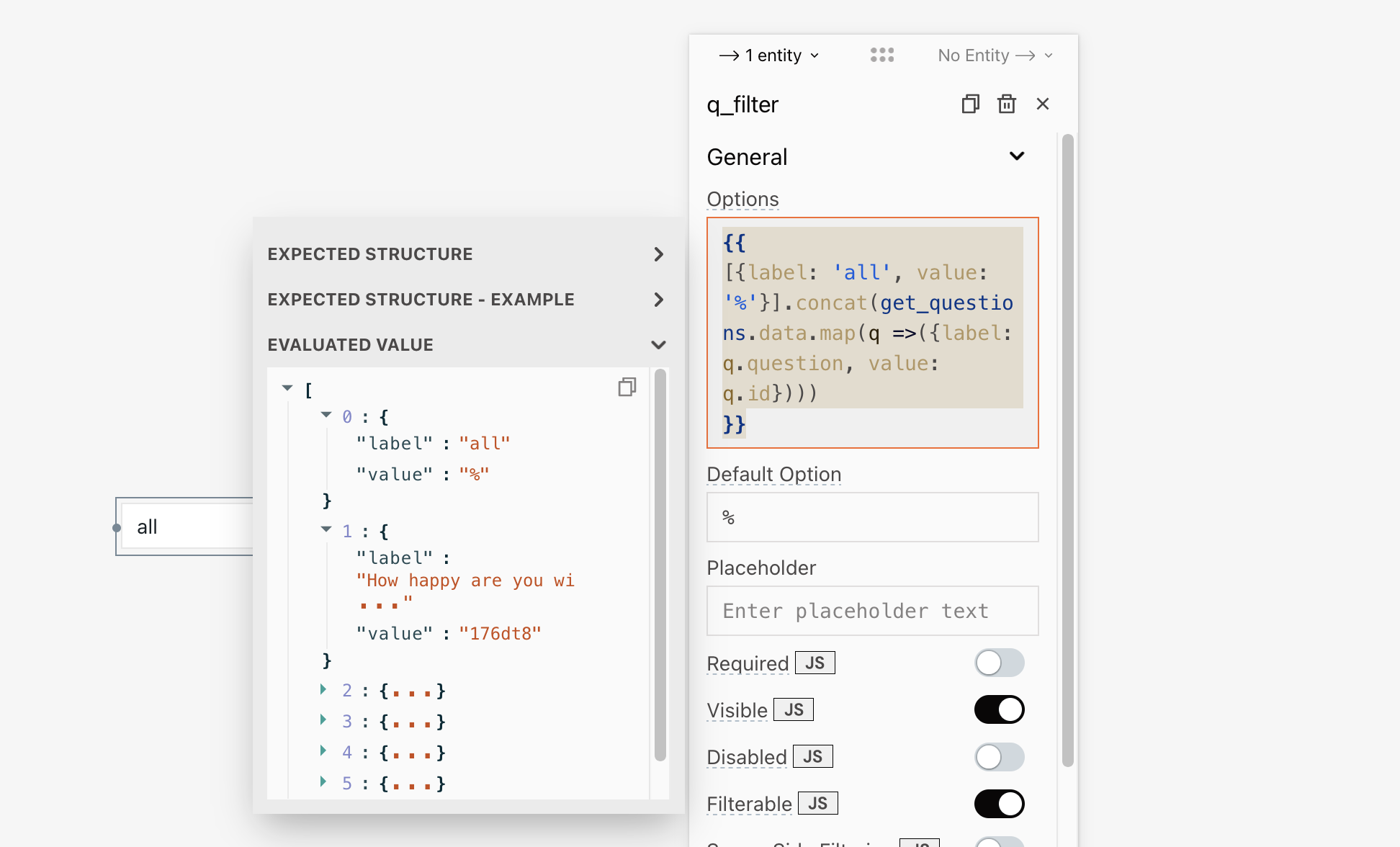The width and height of the screenshot is (1400, 847).
Task: Enable the Required toggle
Action: 999,663
